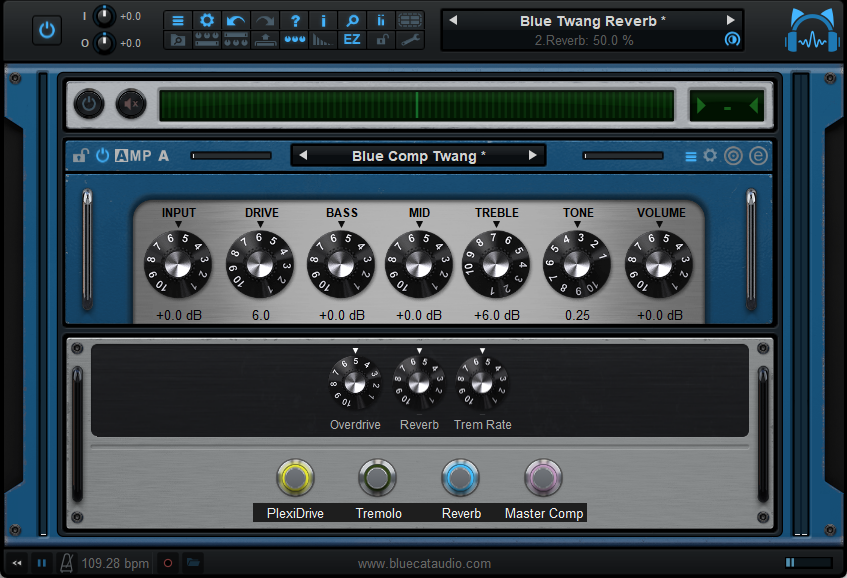Click the Trem Rate pedal knob
Image resolution: width=847 pixels, height=578 pixels.
tap(482, 383)
